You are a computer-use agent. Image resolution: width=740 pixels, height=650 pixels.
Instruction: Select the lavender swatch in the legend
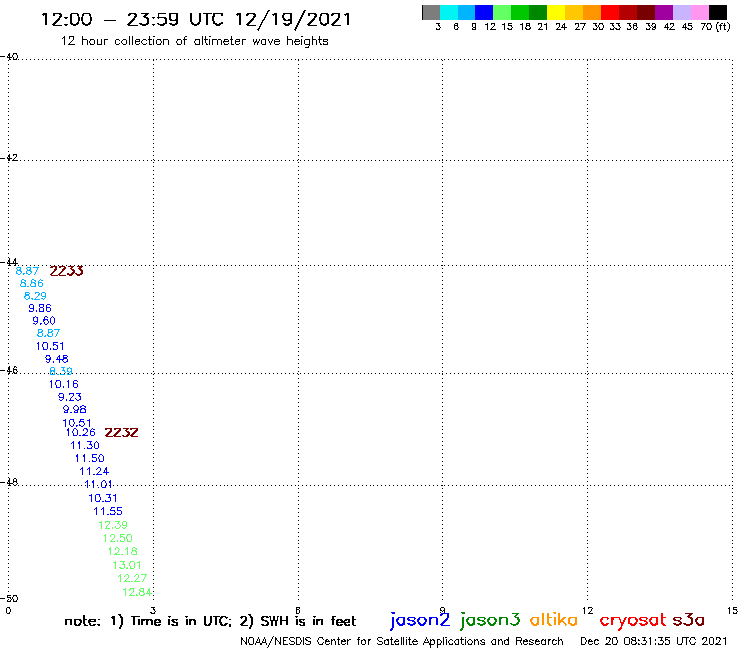click(682, 12)
